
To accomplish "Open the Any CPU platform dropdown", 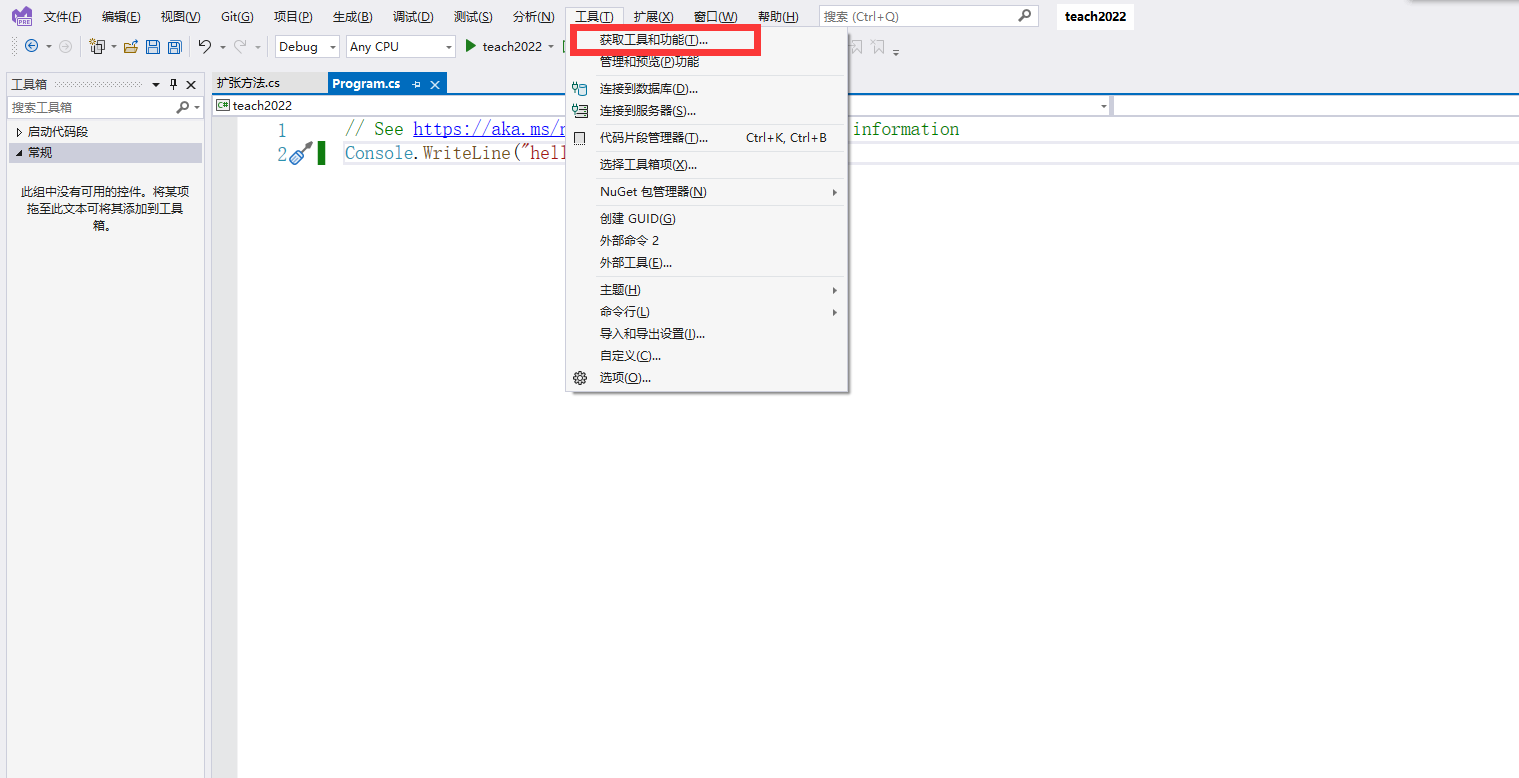I will 401,46.
